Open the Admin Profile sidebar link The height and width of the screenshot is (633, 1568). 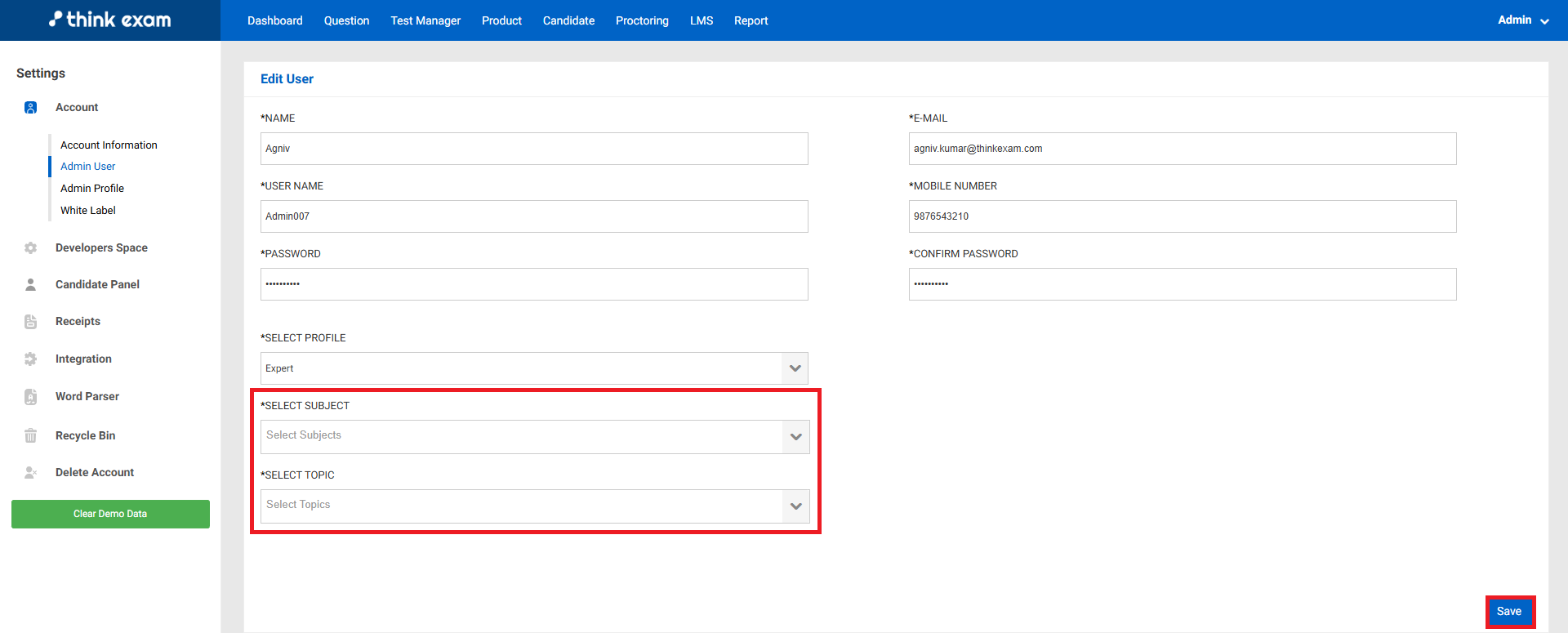pyautogui.click(x=92, y=189)
